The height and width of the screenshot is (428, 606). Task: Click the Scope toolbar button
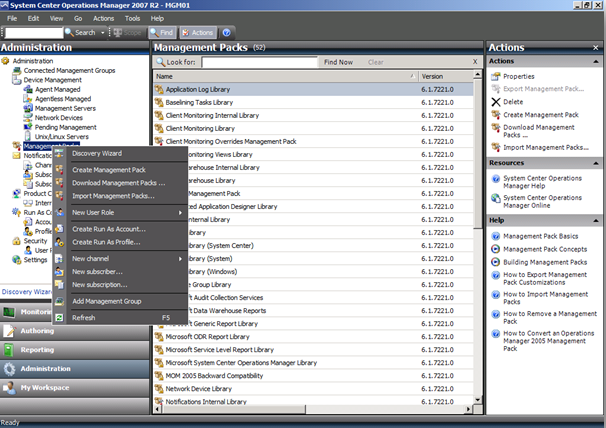[128, 32]
